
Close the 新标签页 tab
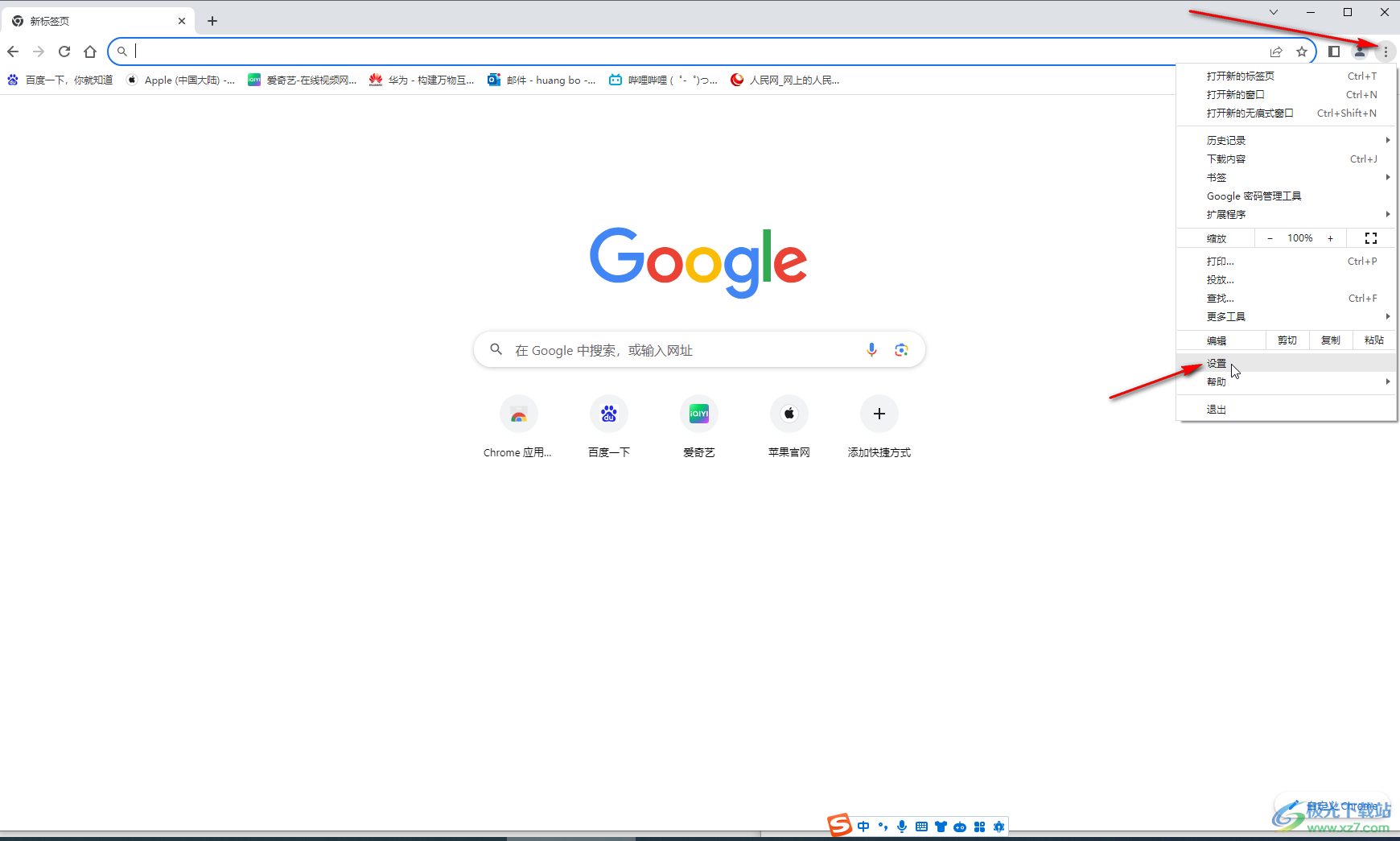[x=182, y=21]
